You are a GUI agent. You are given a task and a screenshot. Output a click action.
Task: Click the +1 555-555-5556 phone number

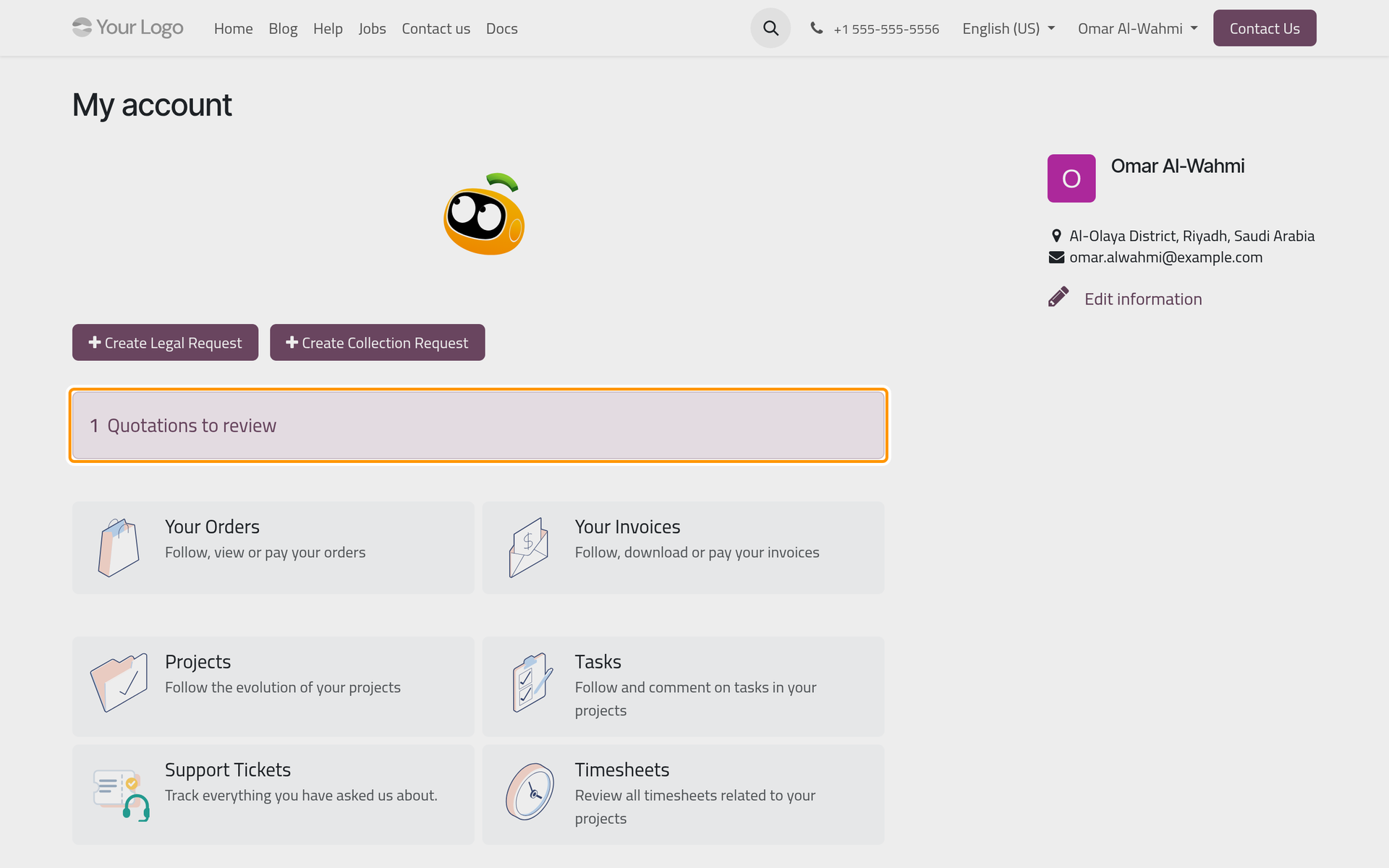886,29
